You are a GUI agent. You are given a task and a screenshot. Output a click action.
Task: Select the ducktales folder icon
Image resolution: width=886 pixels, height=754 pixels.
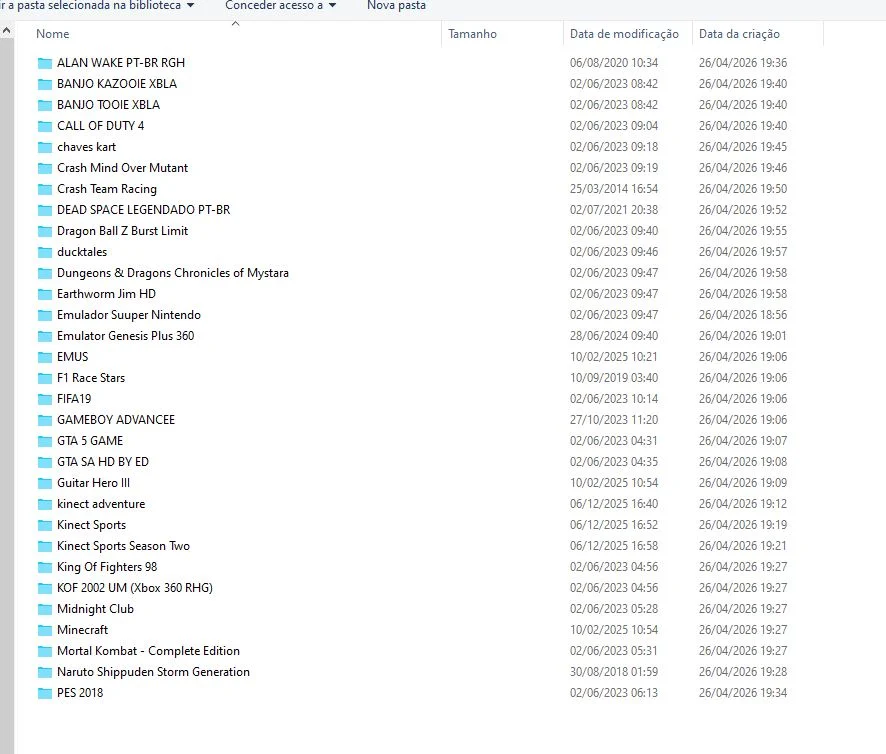click(x=45, y=252)
